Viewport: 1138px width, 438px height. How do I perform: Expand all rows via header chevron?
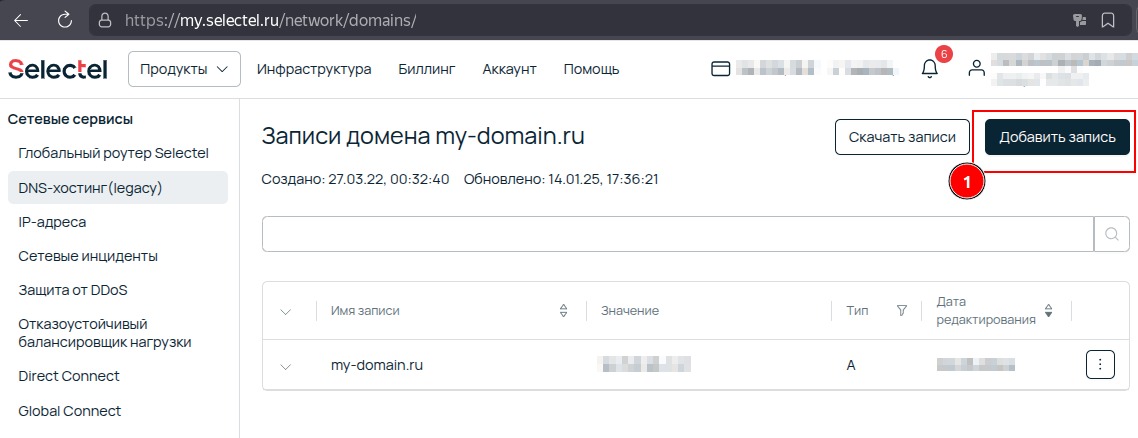[287, 312]
